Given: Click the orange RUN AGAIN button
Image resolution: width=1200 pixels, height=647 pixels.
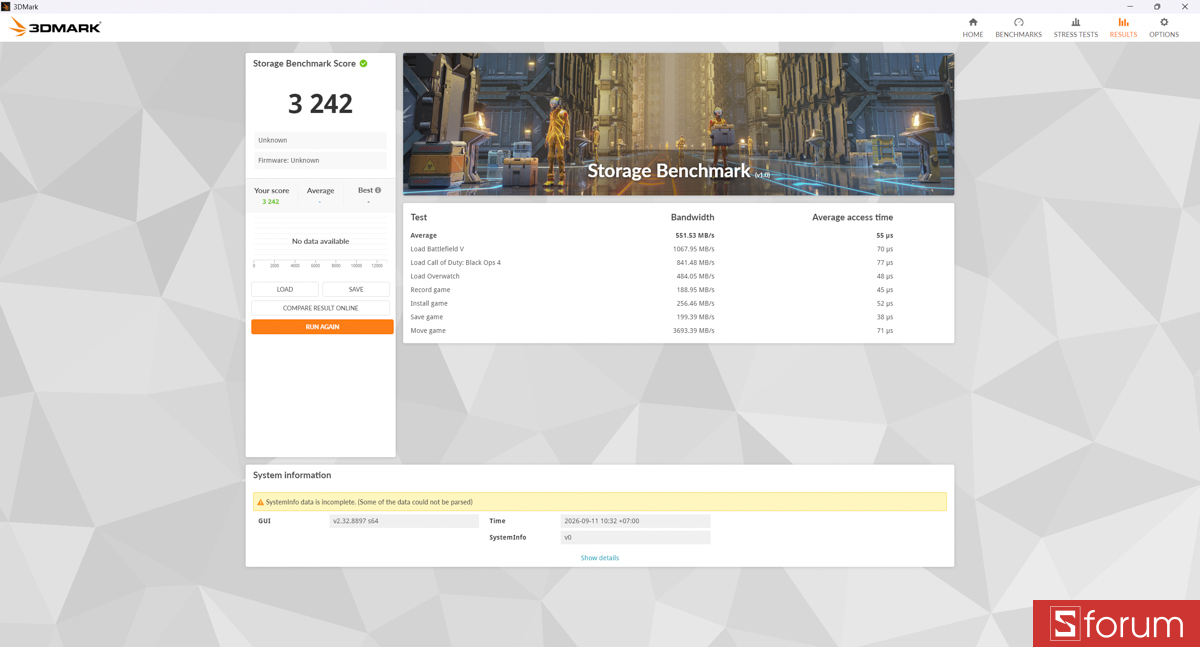Looking at the screenshot, I should click(322, 327).
